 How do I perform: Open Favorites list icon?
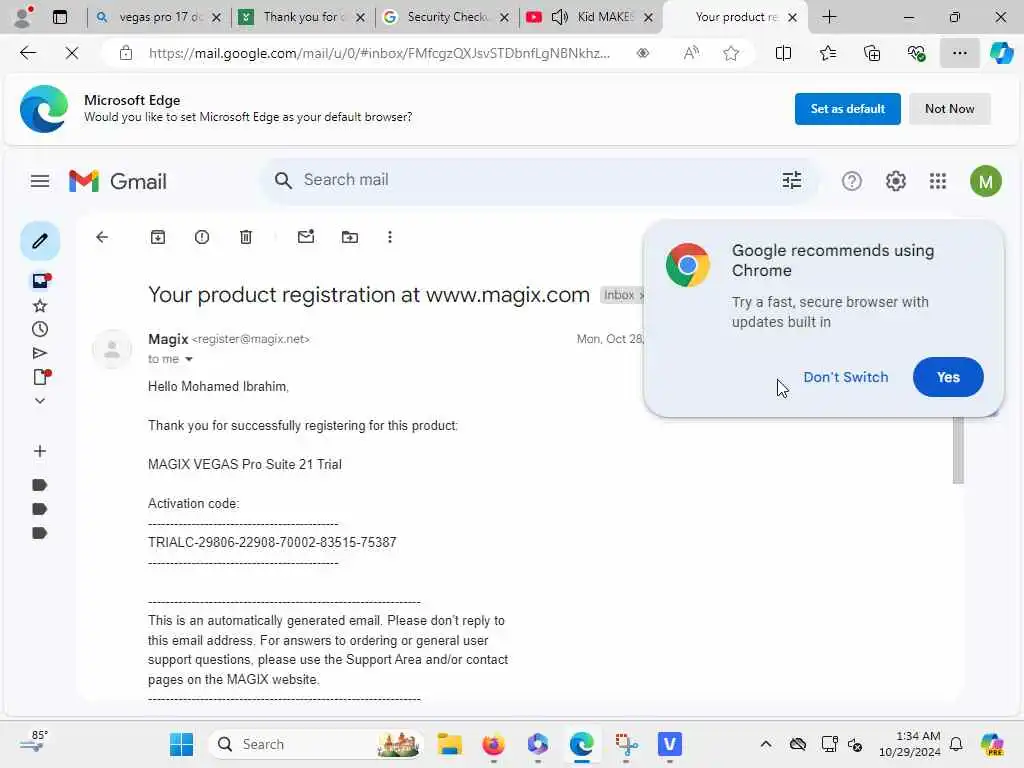pyautogui.click(x=827, y=53)
